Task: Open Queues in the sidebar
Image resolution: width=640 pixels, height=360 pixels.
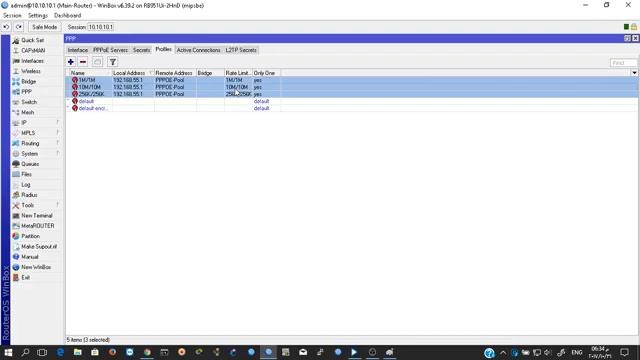Action: pos(30,164)
